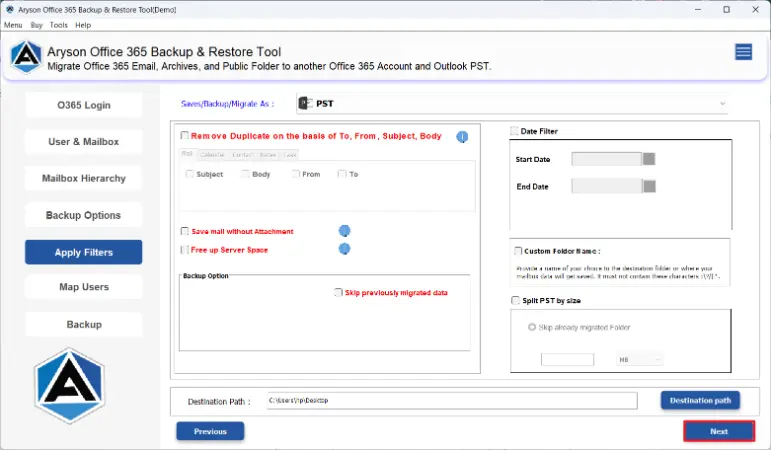Enable Save mail without Attachment
The width and height of the screenshot is (771, 450).
click(x=184, y=231)
